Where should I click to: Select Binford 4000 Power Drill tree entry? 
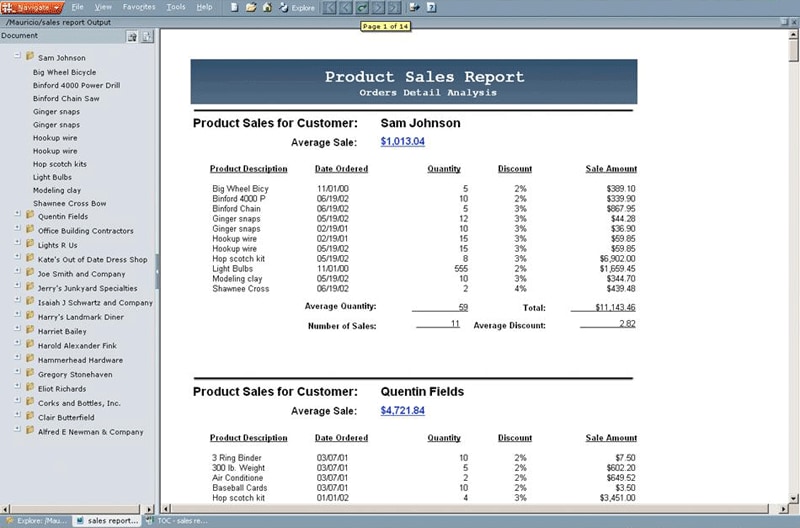click(x=77, y=85)
